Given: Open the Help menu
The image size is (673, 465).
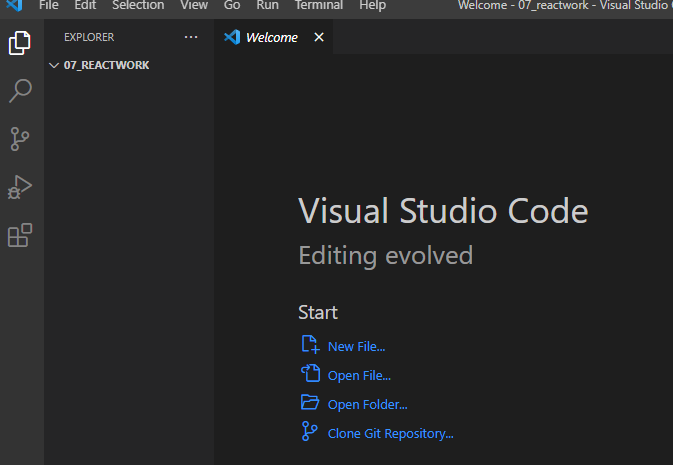Looking at the screenshot, I should (373, 5).
